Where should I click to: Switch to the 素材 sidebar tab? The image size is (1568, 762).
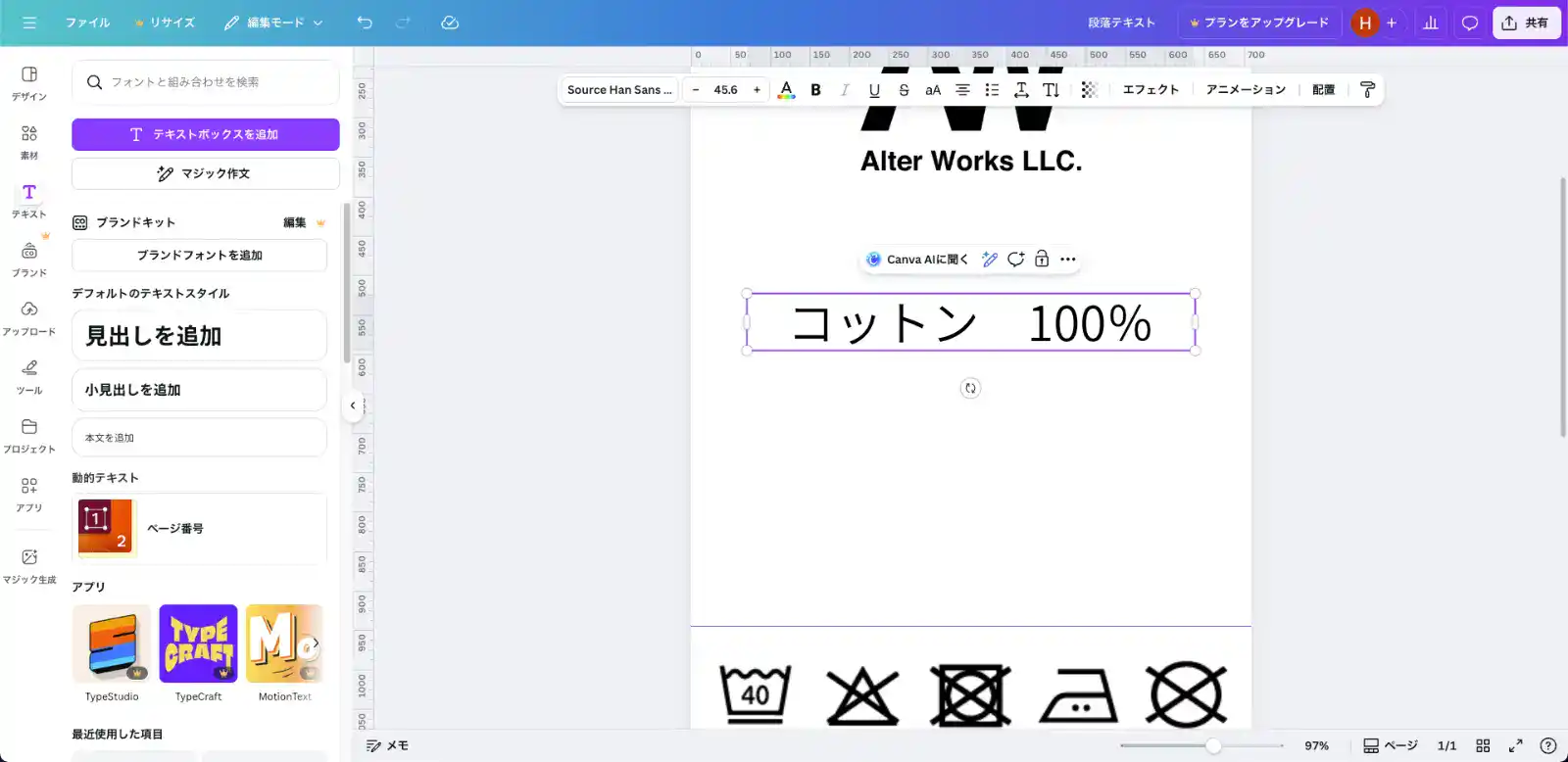(x=29, y=142)
